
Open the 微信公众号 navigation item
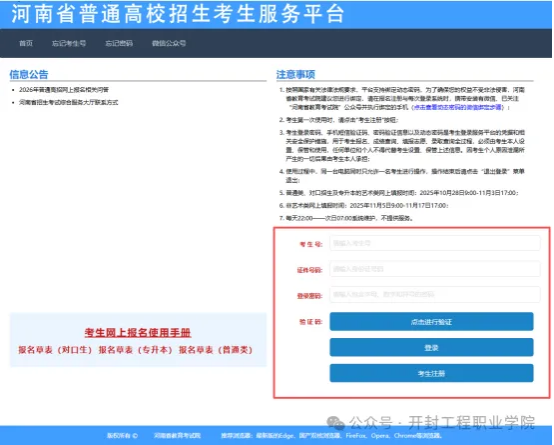pos(169,43)
